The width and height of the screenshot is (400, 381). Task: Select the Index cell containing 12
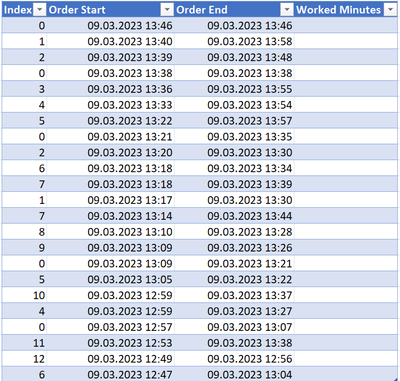(x=24, y=359)
